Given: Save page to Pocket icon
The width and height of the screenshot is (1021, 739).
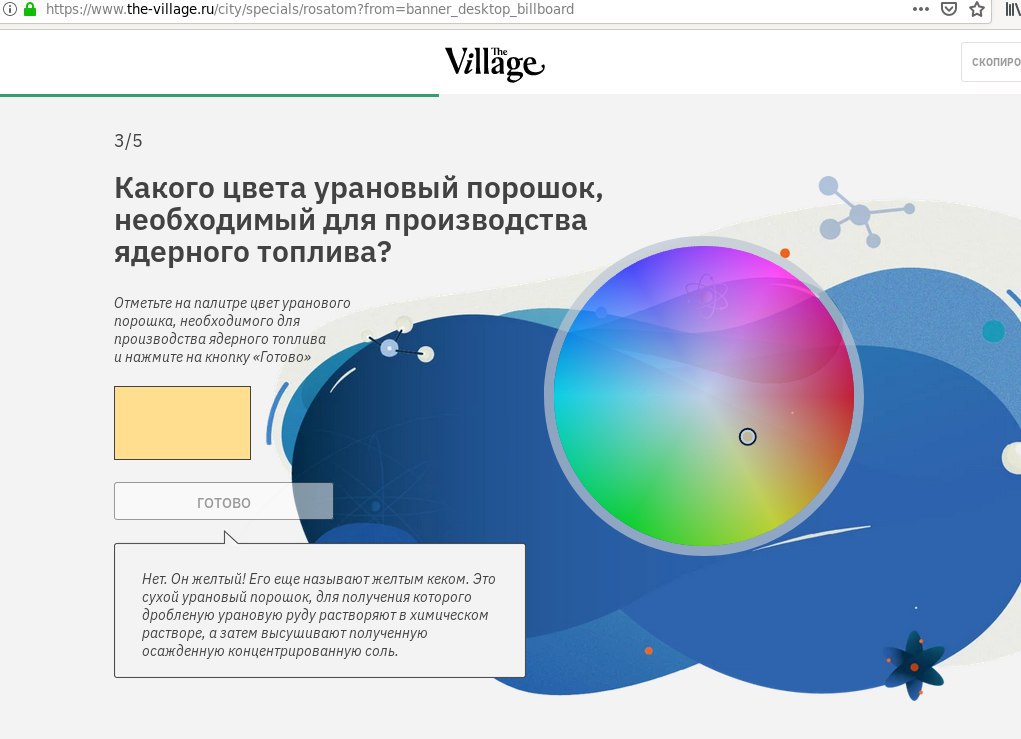Looking at the screenshot, I should 949,9.
